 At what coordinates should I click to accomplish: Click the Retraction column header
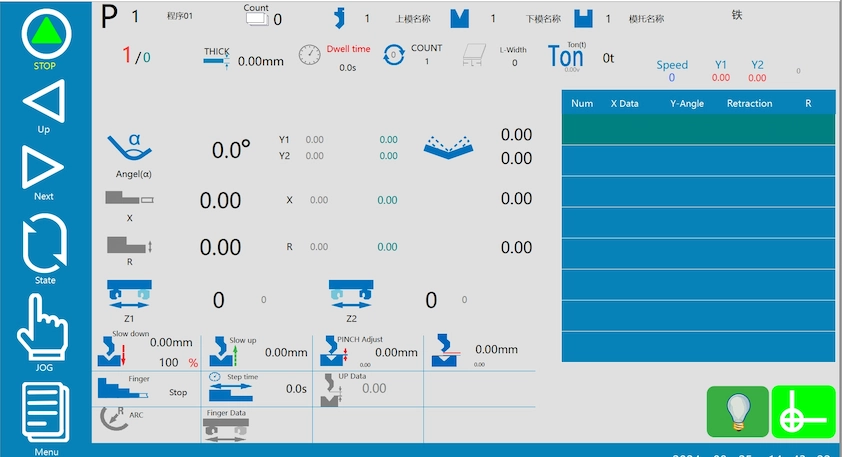click(750, 103)
